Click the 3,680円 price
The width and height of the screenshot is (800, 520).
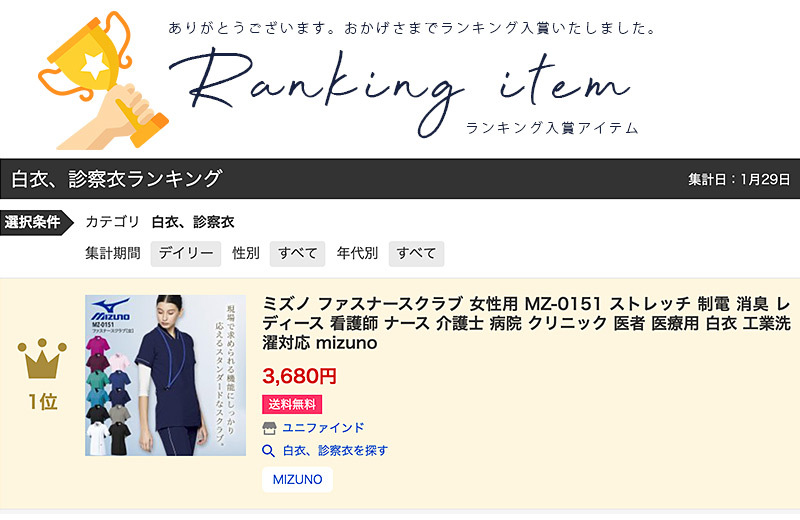[x=299, y=376]
